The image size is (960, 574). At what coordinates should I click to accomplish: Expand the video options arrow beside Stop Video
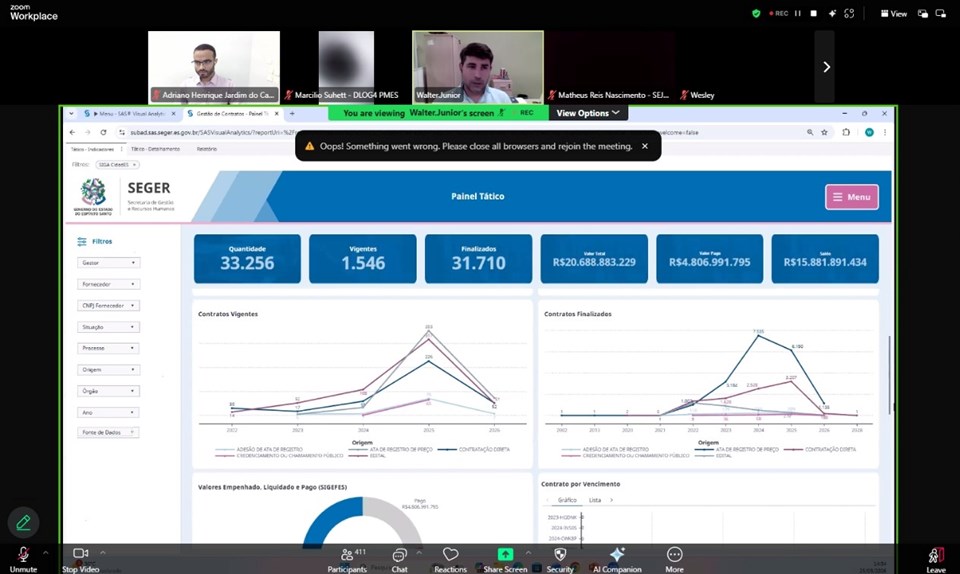(x=102, y=551)
